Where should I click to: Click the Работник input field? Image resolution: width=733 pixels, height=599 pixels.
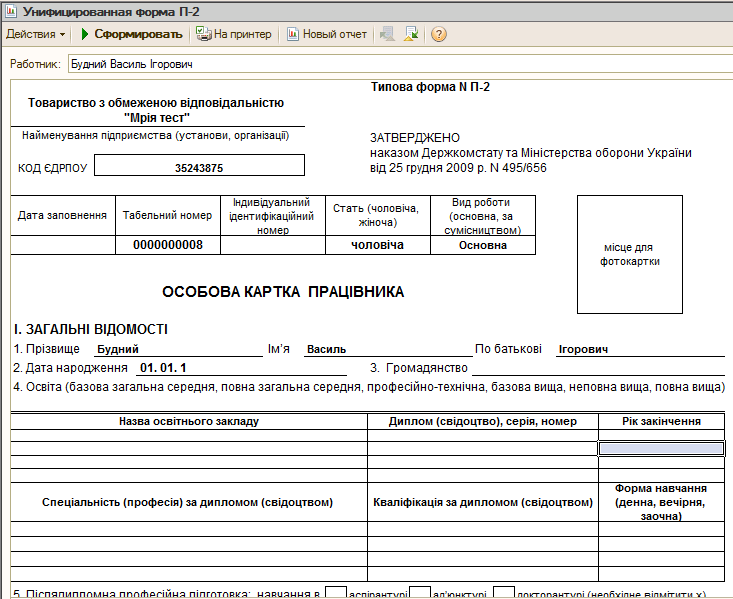pos(401,64)
